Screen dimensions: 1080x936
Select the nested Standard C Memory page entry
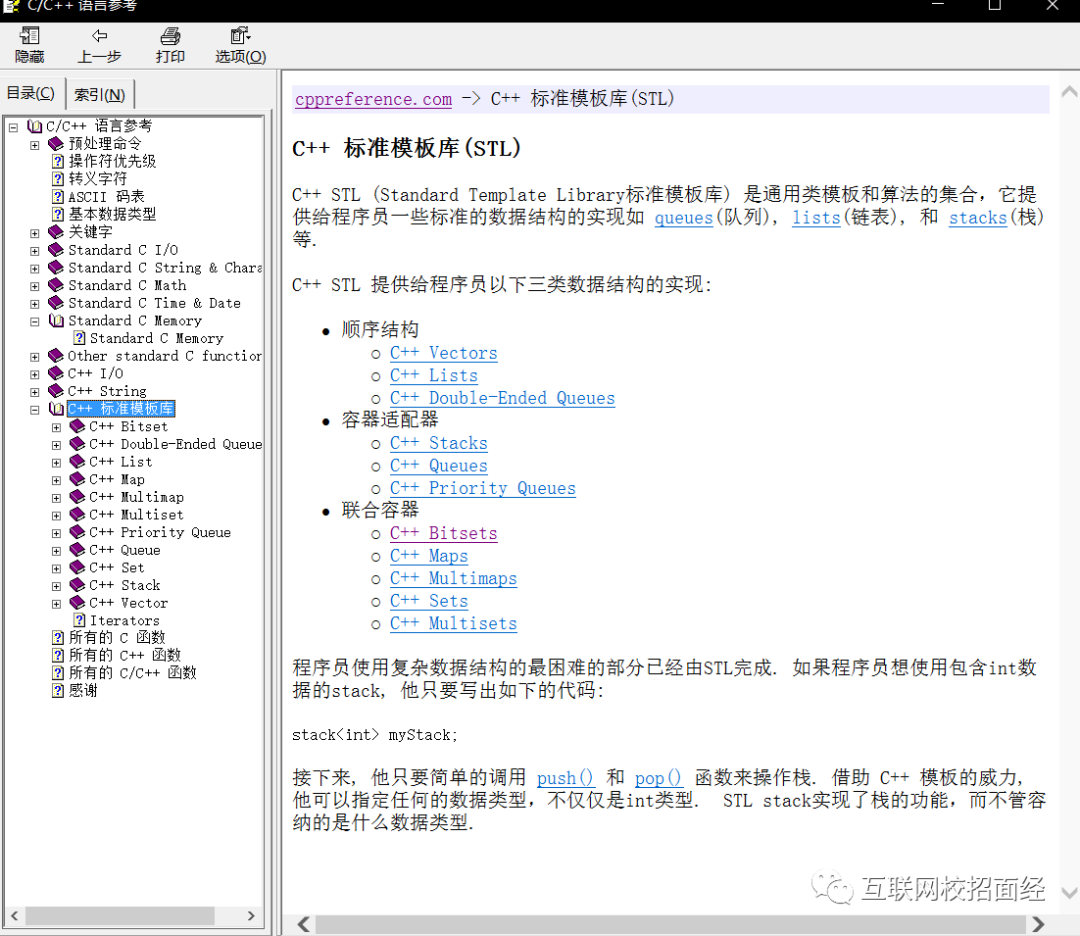[156, 338]
